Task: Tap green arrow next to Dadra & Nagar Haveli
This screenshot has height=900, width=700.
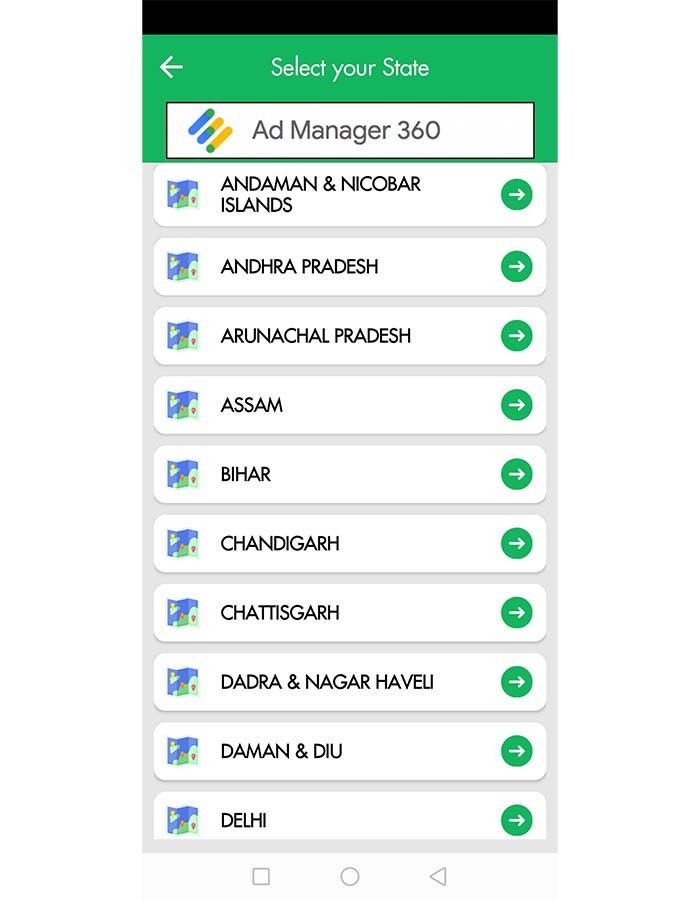Action: point(516,682)
